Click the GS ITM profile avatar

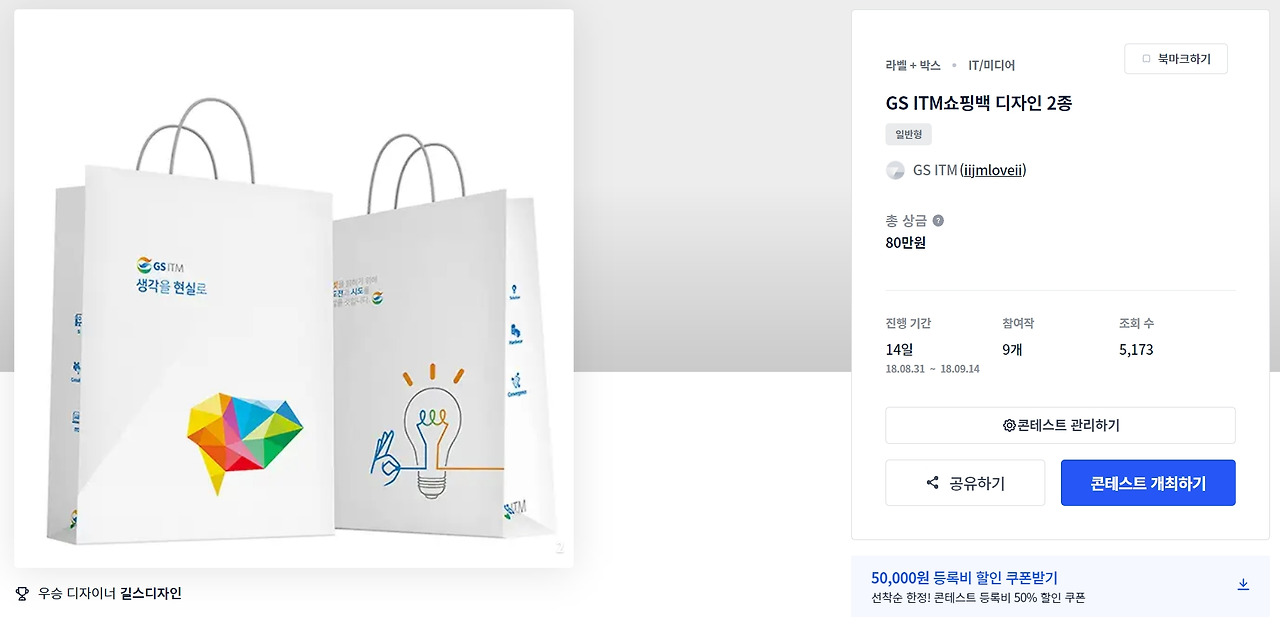(895, 170)
